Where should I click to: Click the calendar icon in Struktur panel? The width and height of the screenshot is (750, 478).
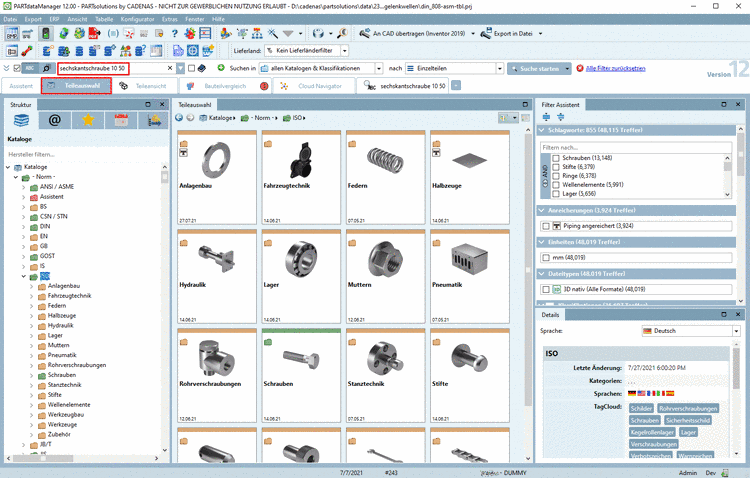(x=121, y=121)
